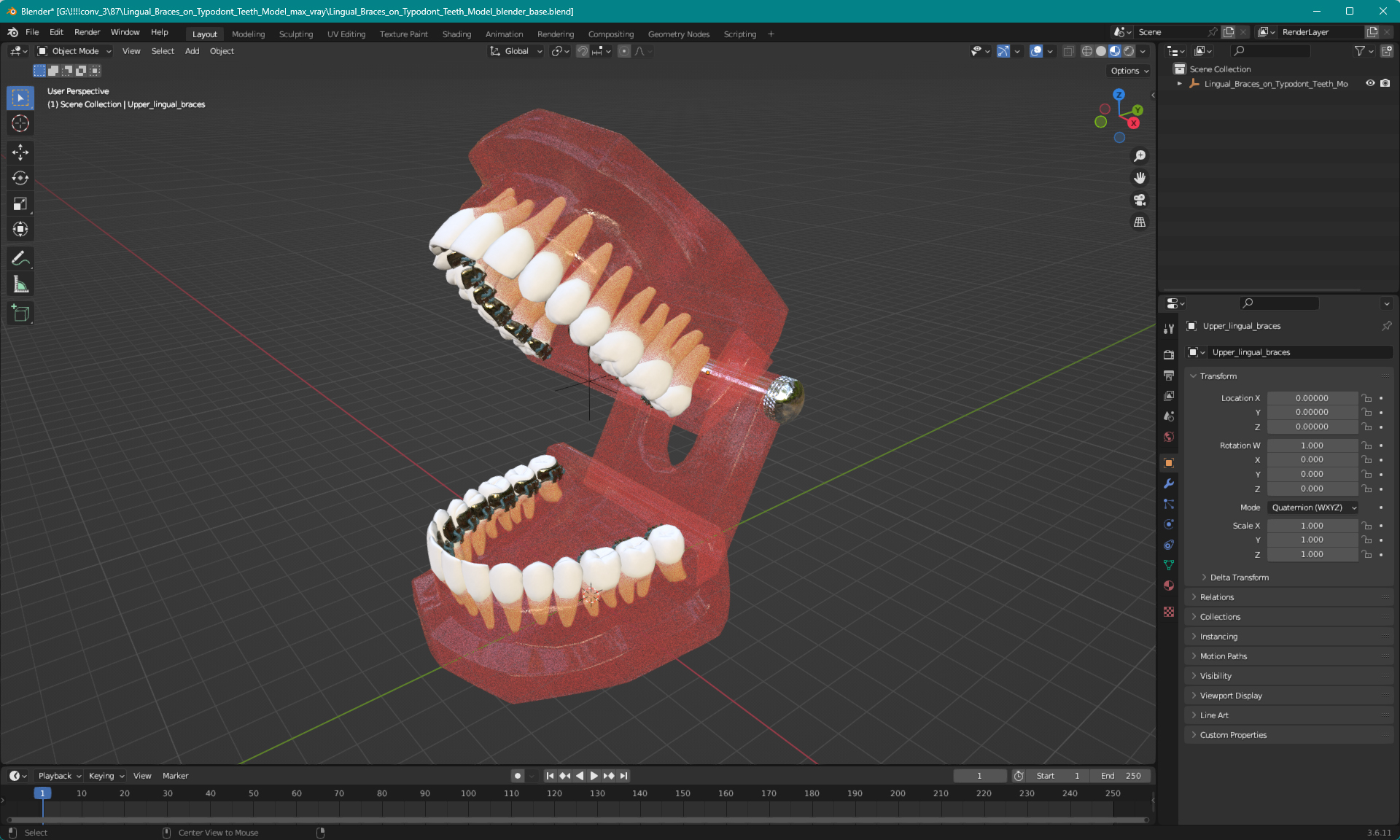
Task: Activate the Rotate tool
Action: coord(20,178)
